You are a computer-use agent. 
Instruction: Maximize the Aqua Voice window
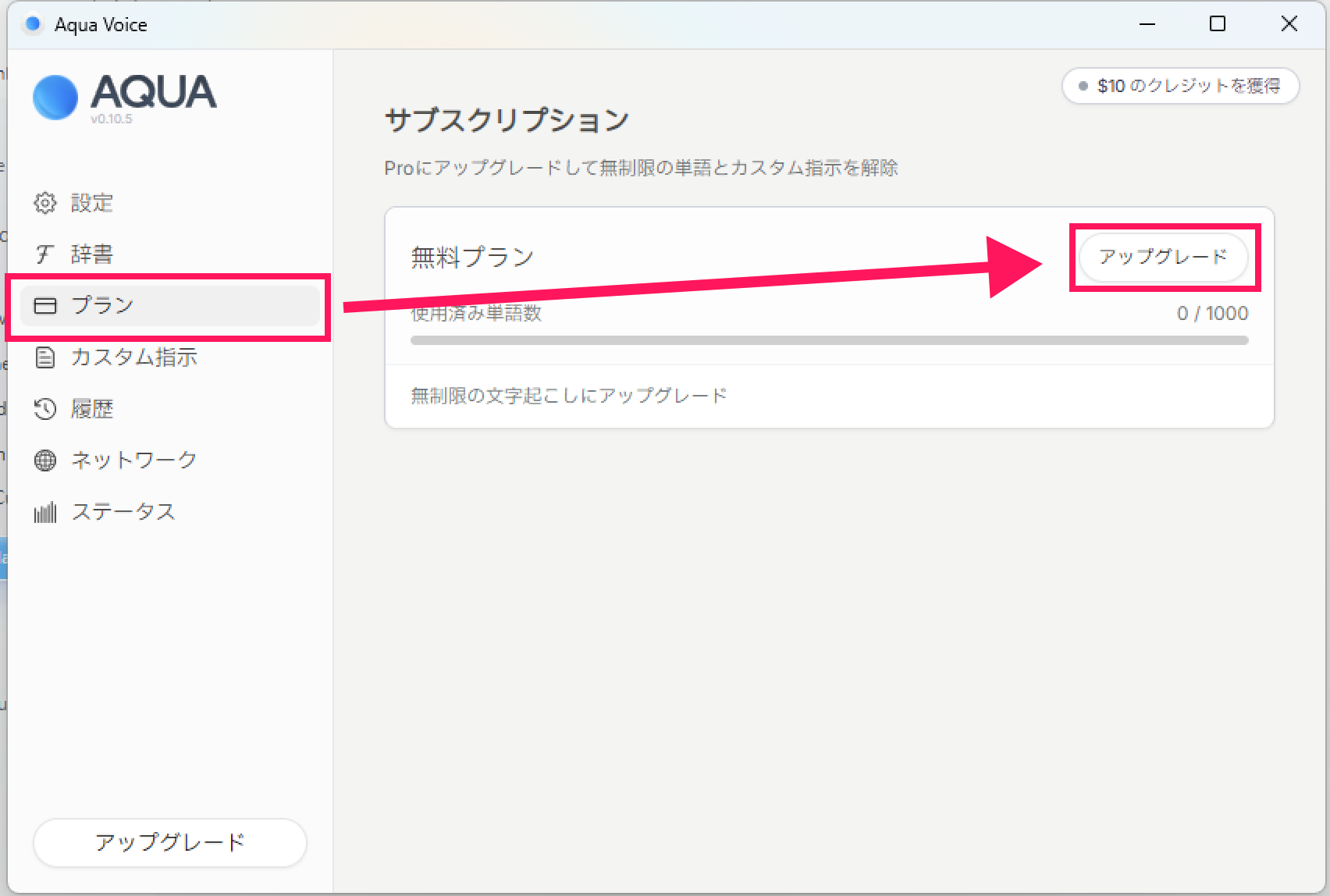pyautogui.click(x=1217, y=24)
